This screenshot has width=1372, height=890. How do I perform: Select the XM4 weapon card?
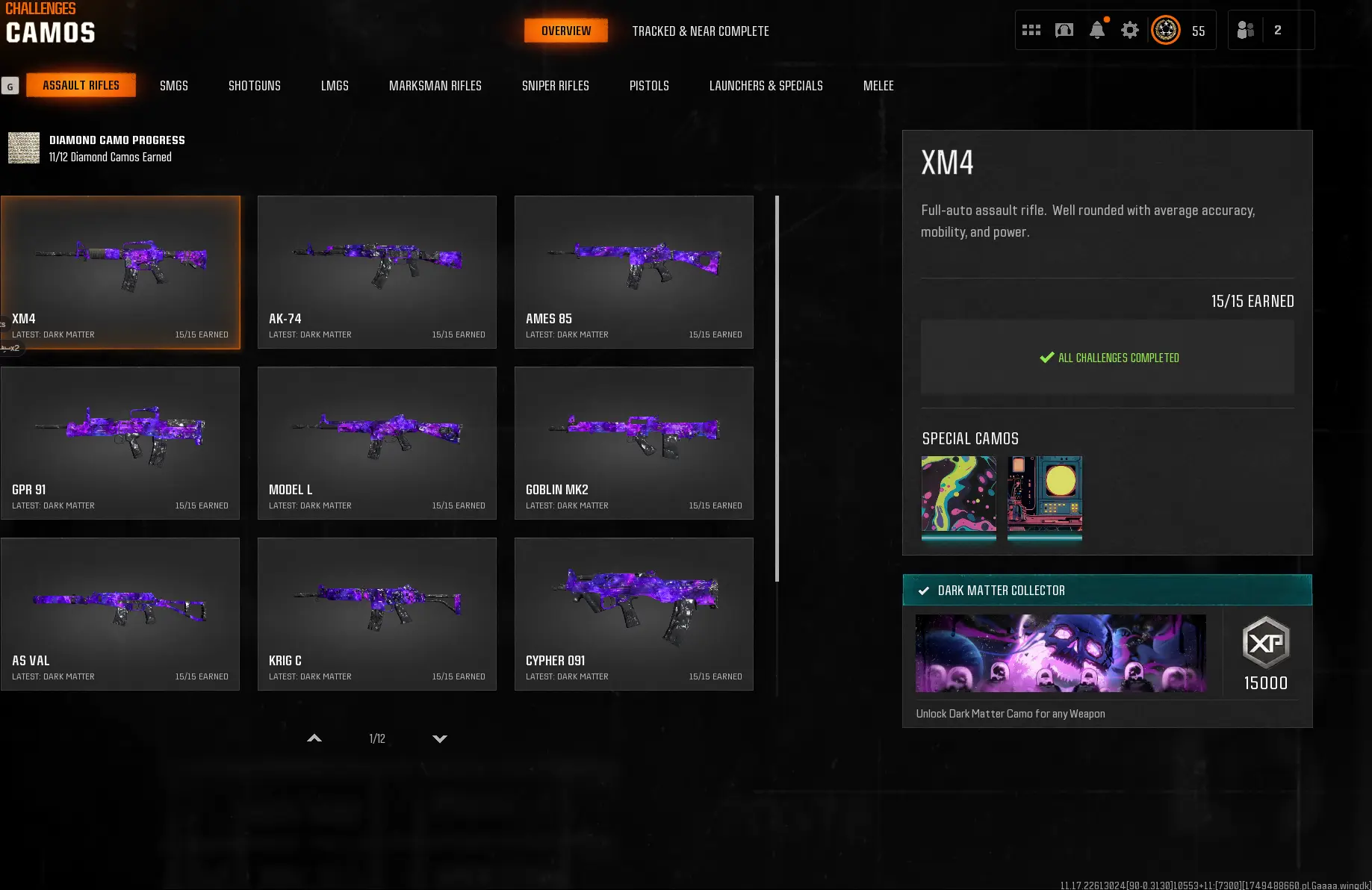[x=120, y=273]
